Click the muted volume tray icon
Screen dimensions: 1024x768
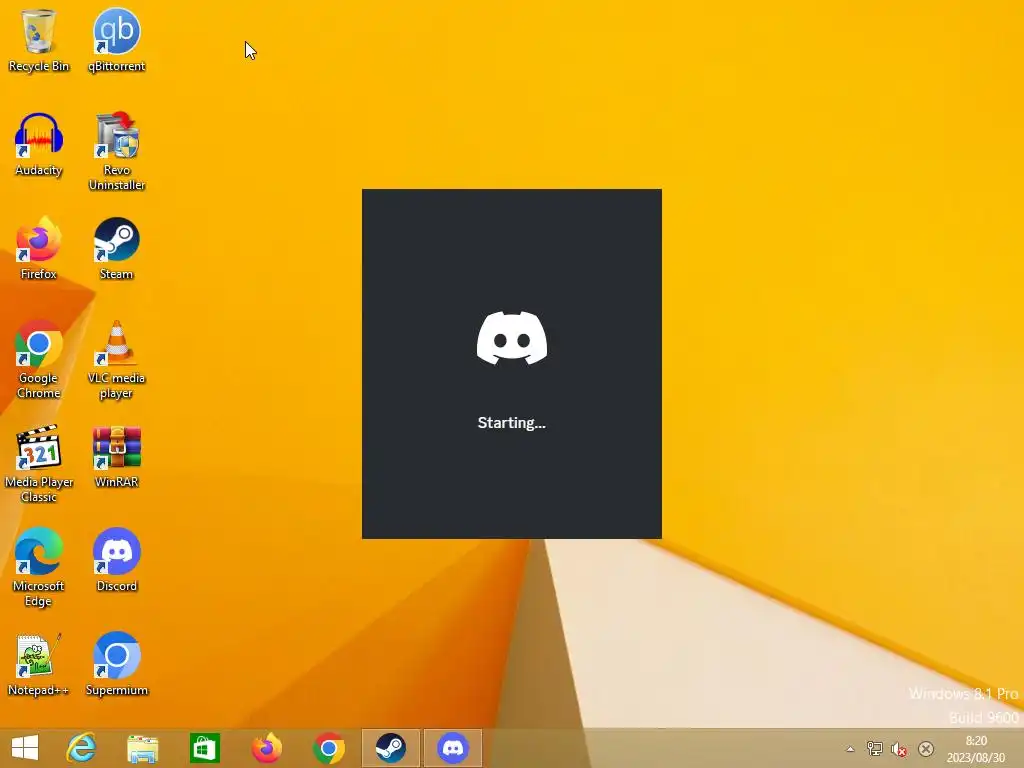coord(899,749)
